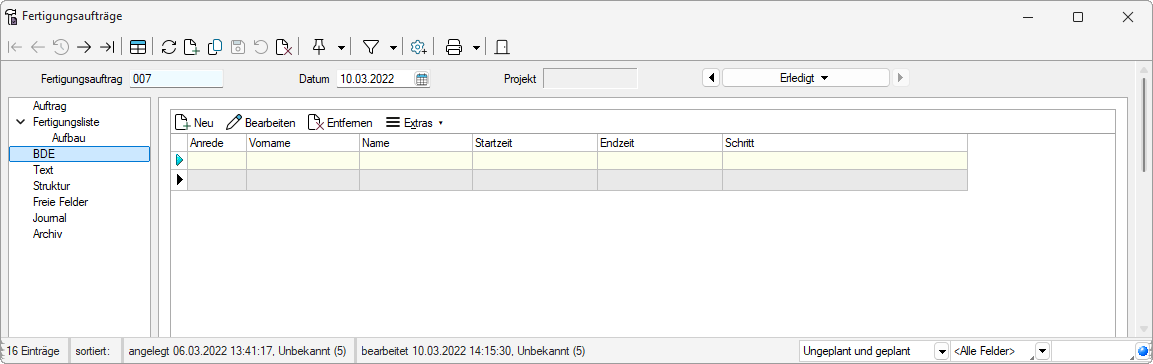This screenshot has height=364, width=1153.
Task: Open the calendar picker beside Datum
Action: [x=421, y=79]
